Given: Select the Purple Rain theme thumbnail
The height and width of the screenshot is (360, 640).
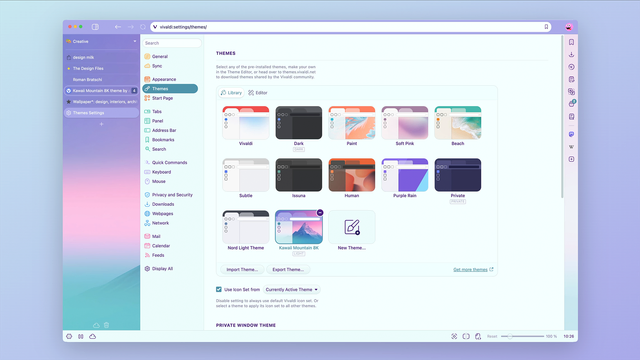Looking at the screenshot, I should pyautogui.click(x=404, y=175).
